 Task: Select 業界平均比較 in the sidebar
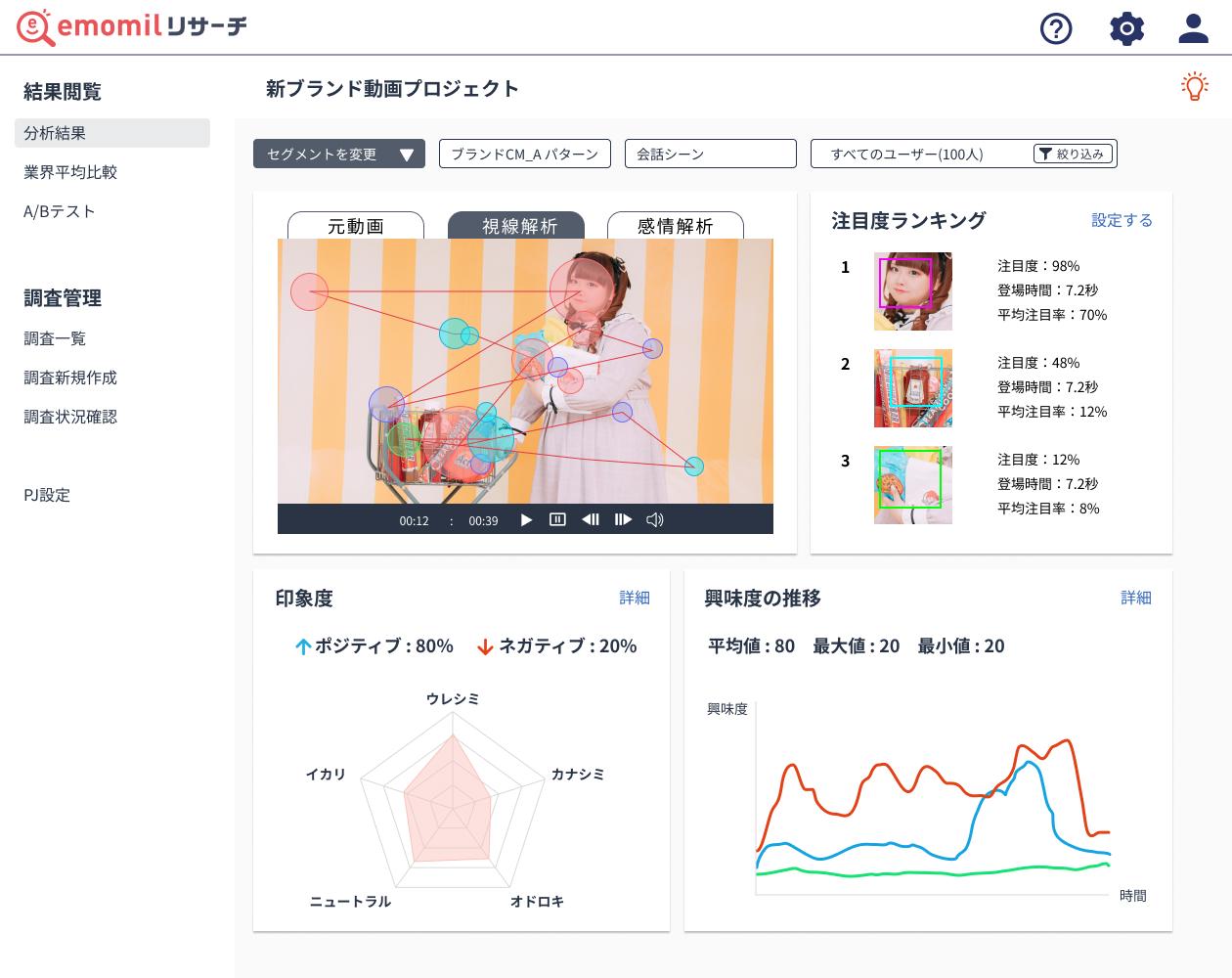tap(70, 172)
